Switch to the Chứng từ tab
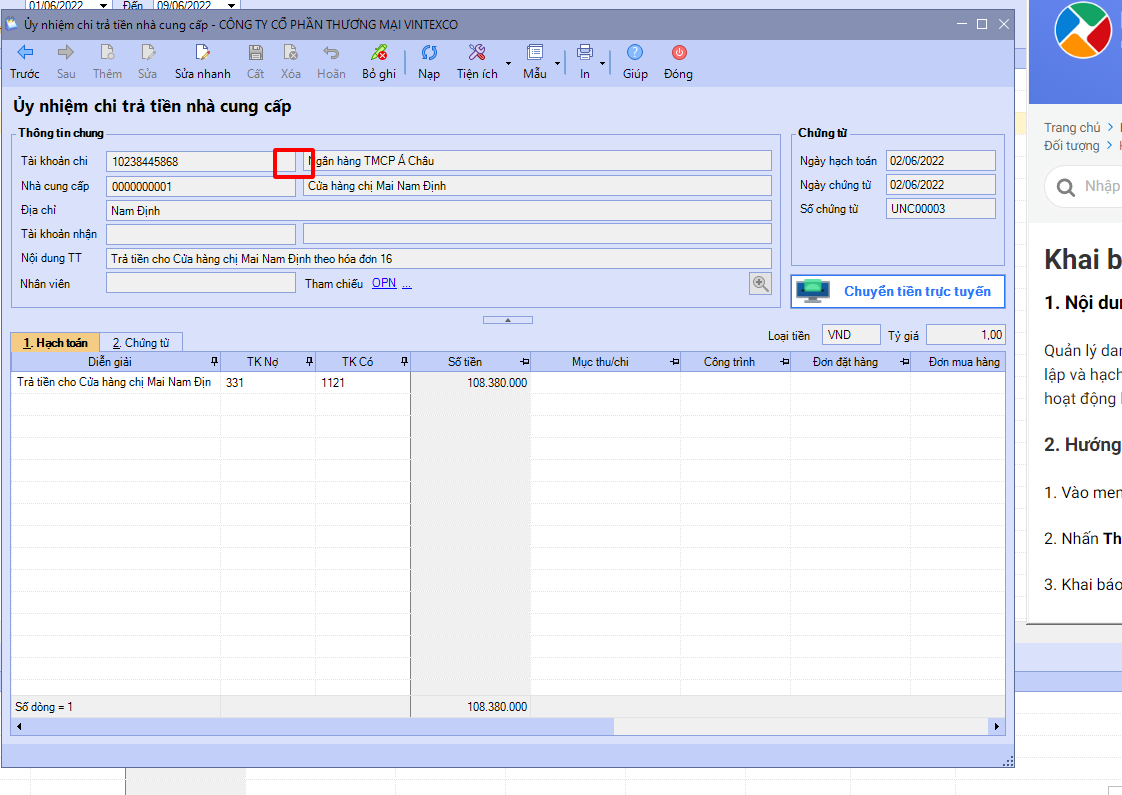 point(141,343)
